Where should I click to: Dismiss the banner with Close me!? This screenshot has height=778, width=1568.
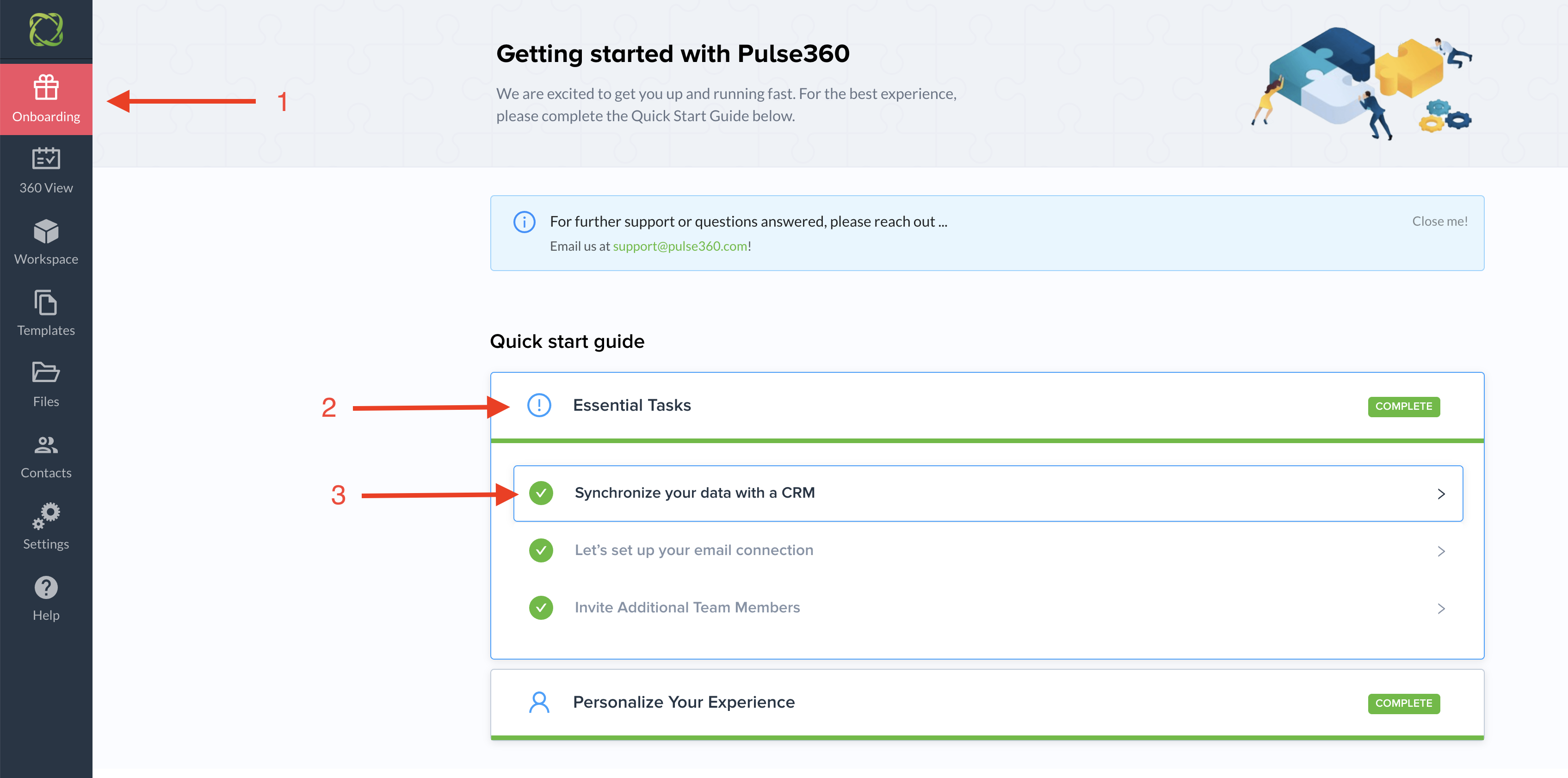pyautogui.click(x=1439, y=221)
